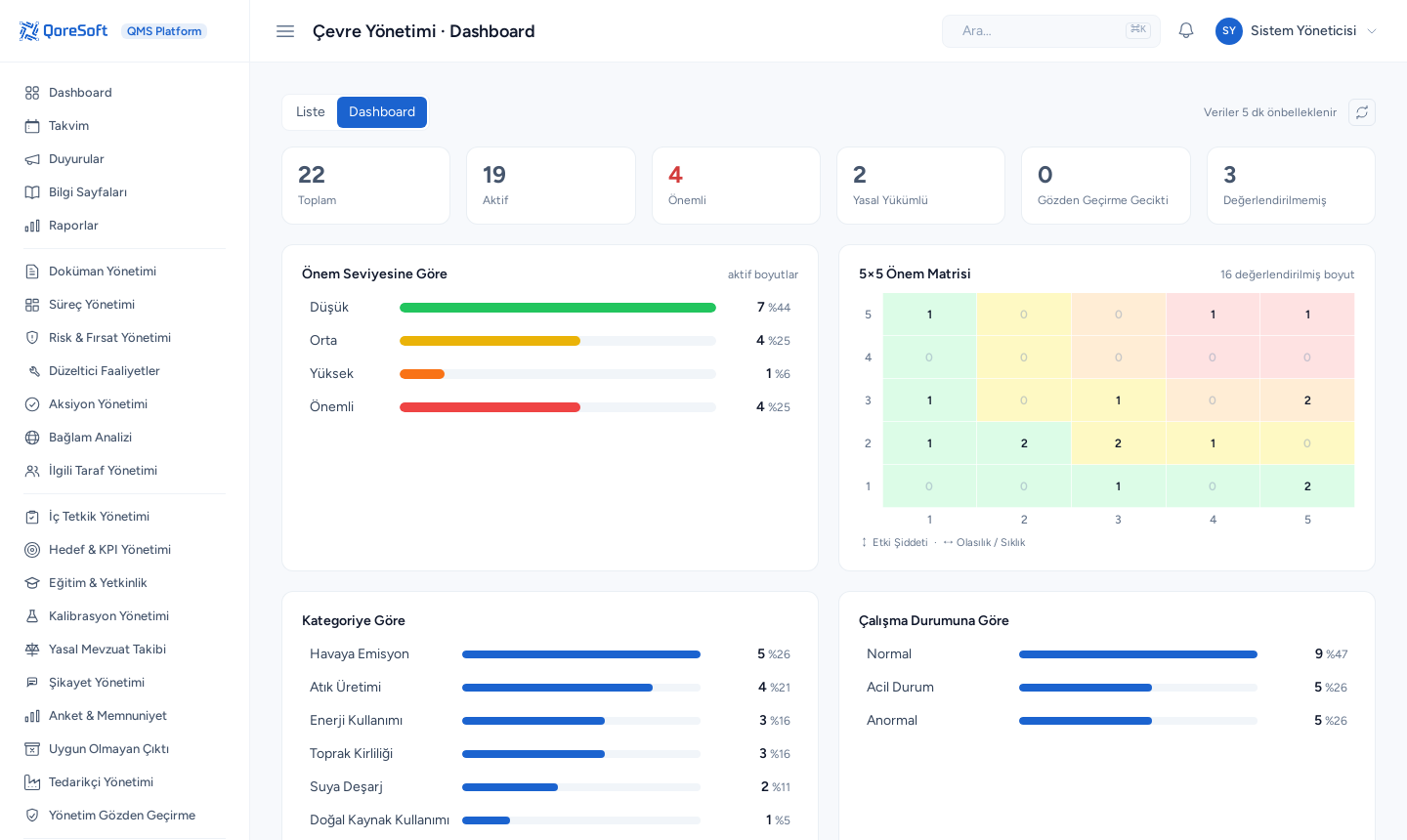Toggle the sidebar hamburger menu
The image size is (1407, 840).
coord(285,31)
